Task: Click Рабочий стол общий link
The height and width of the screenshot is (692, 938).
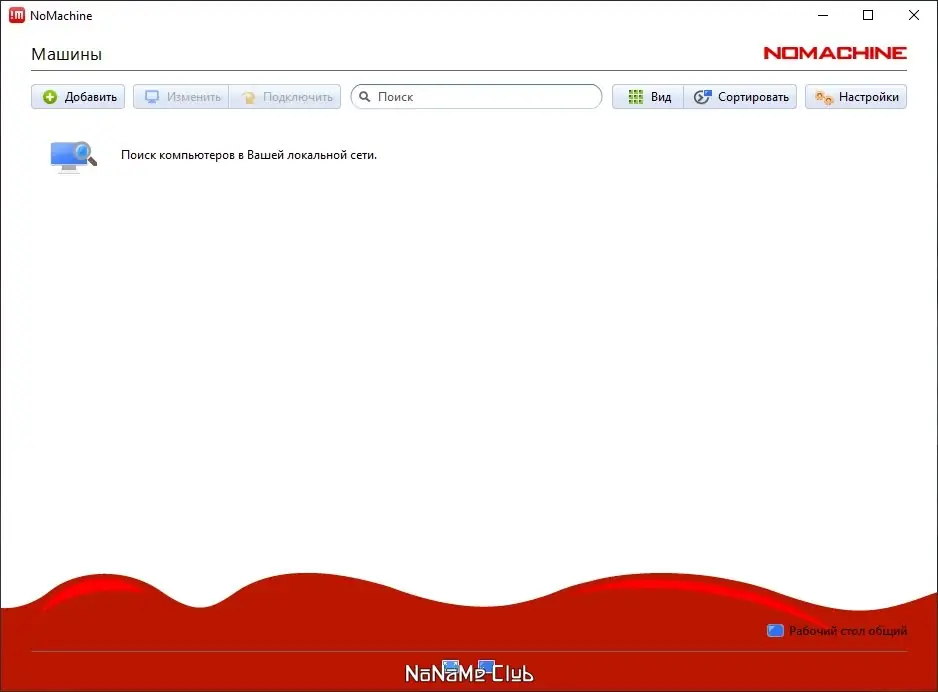Action: [848, 631]
